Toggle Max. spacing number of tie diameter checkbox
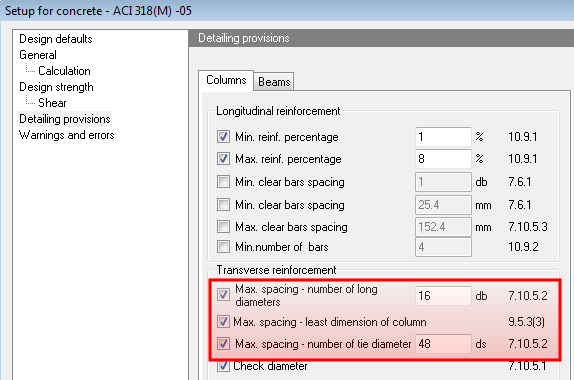574x380 pixels. (x=223, y=344)
